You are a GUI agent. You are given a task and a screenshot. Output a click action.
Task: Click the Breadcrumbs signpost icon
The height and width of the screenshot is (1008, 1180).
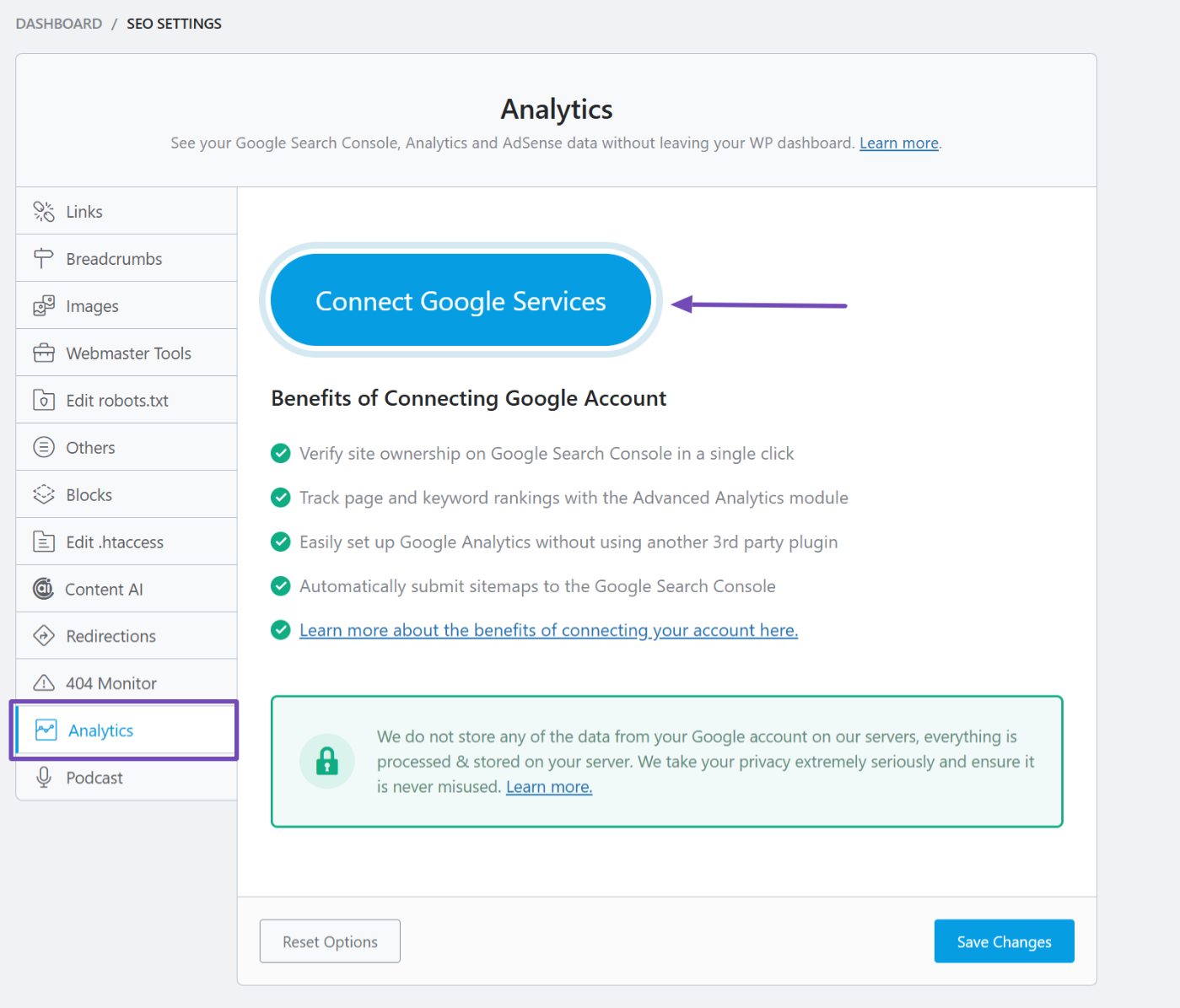point(44,258)
